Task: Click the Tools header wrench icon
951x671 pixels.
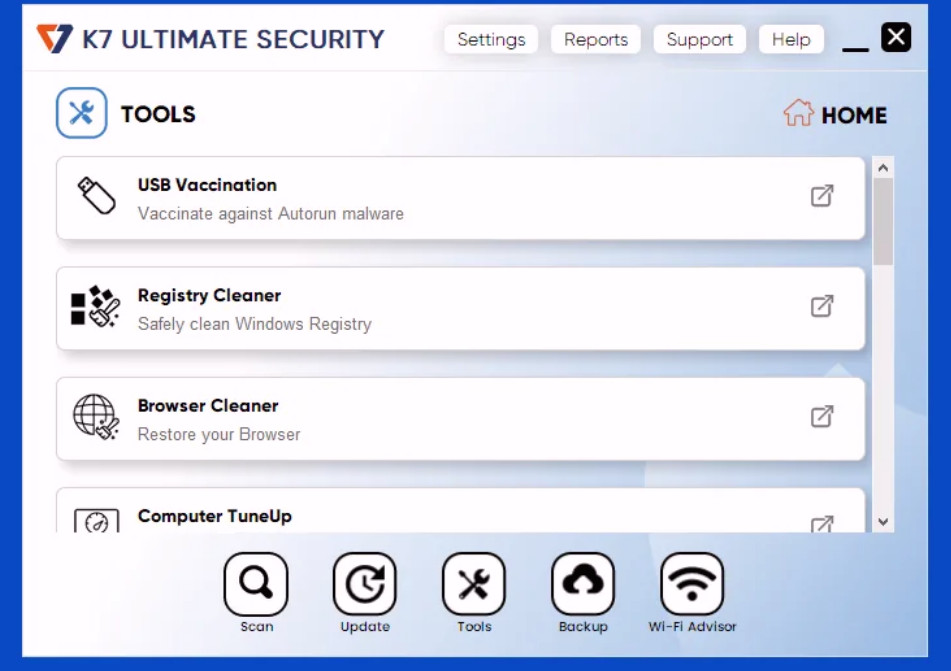Action: [x=81, y=113]
